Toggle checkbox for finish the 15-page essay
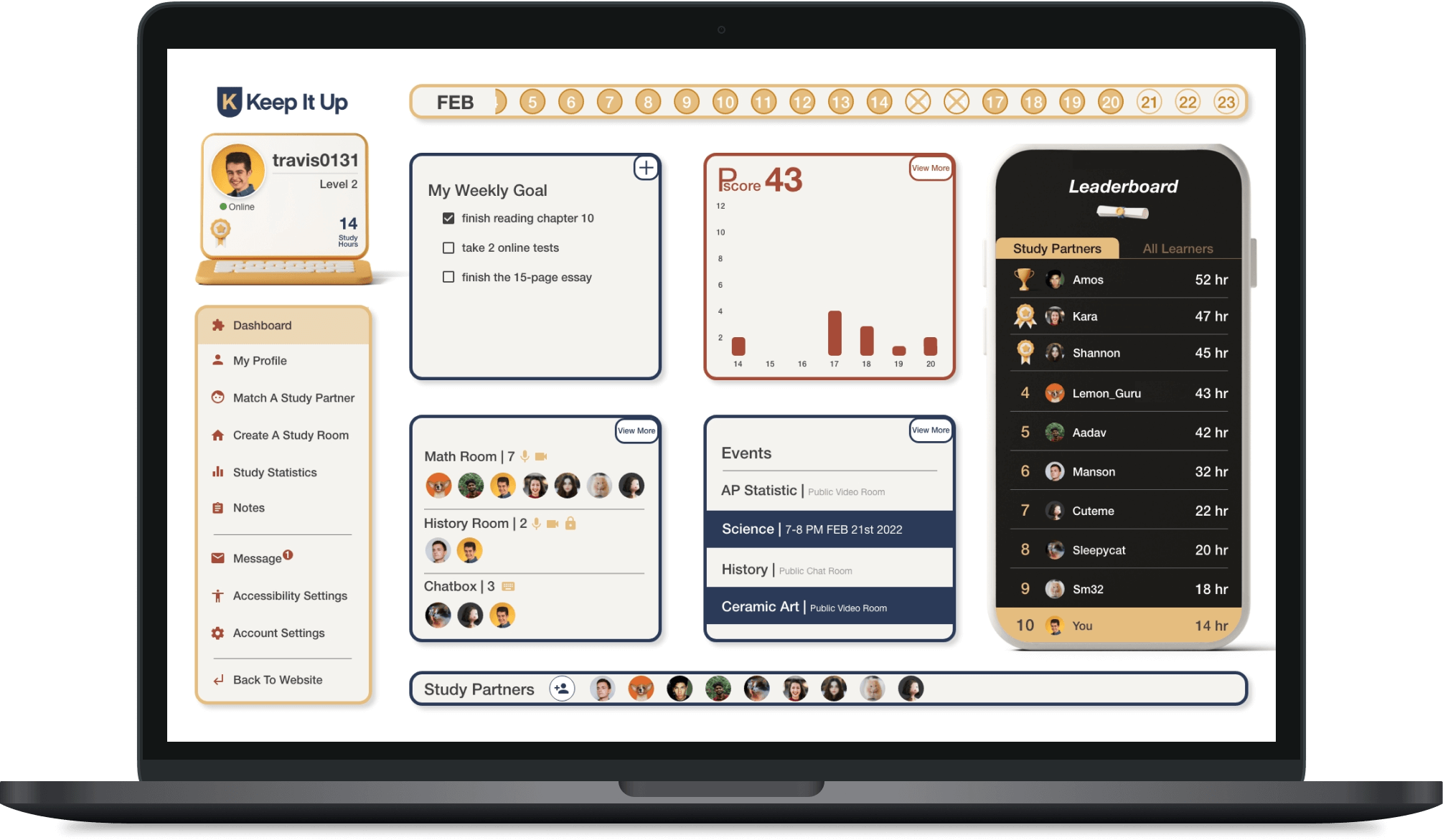1443x840 pixels. (448, 276)
